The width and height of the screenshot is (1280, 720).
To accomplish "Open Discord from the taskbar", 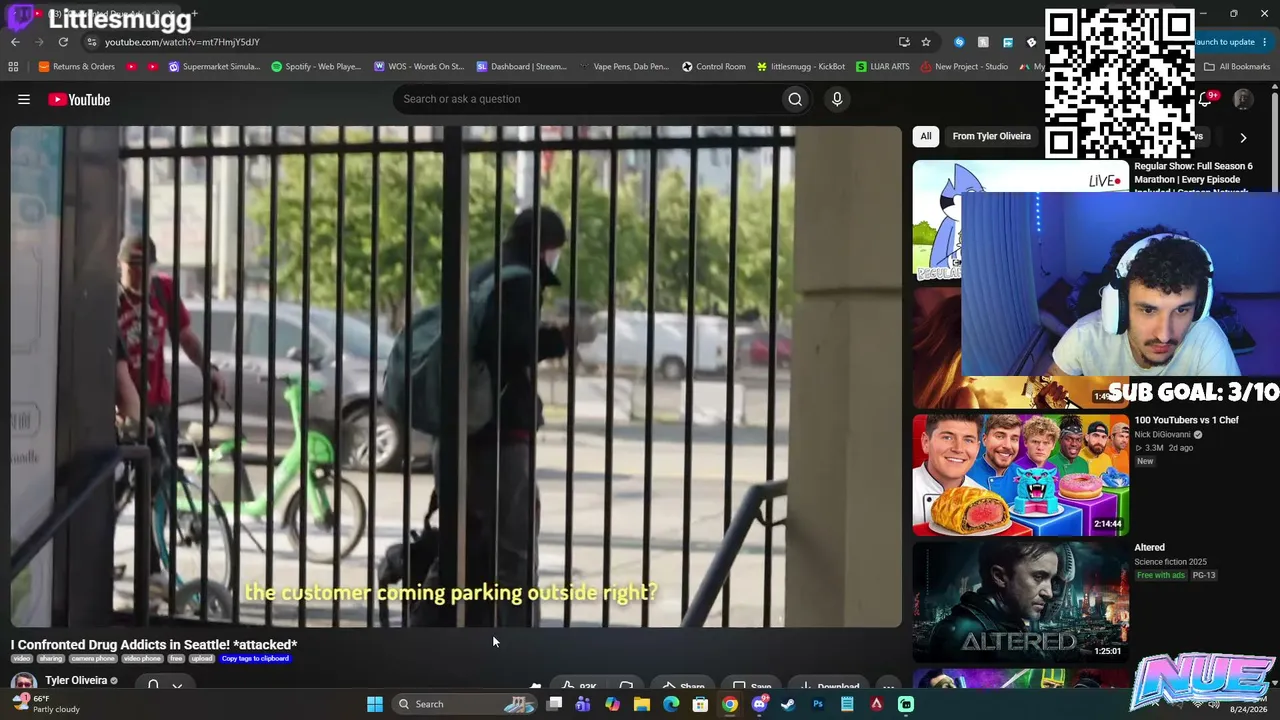I will coord(759,704).
